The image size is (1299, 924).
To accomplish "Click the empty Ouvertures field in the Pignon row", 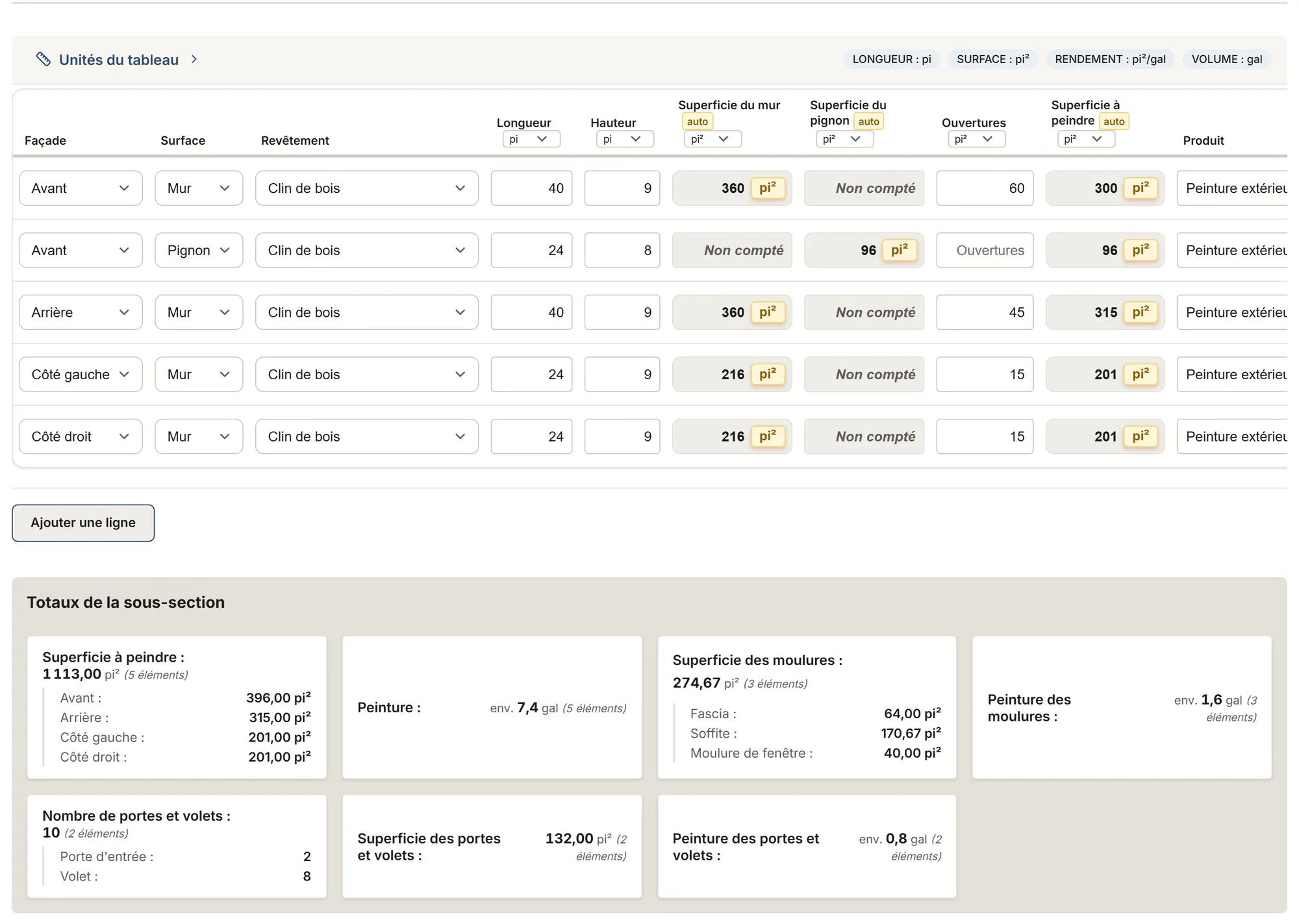I will point(985,251).
